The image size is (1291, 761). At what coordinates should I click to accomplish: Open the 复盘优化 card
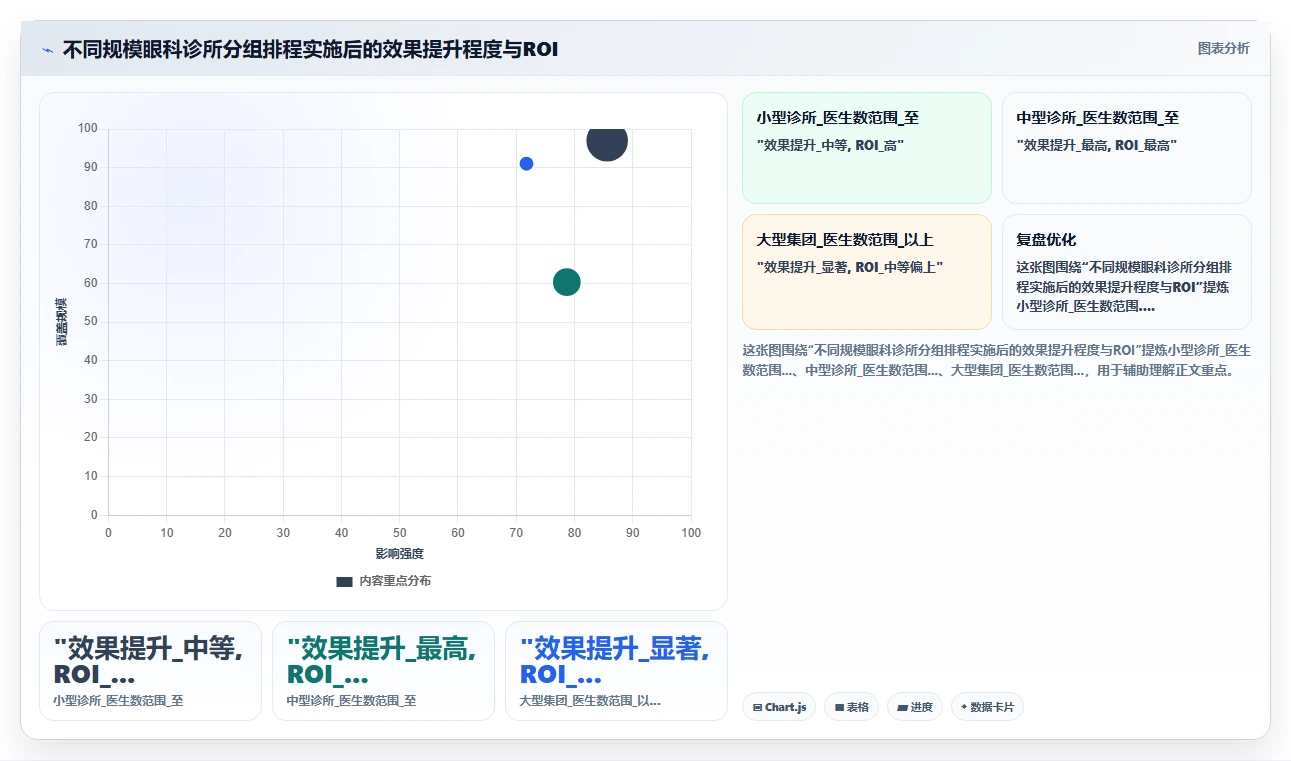tap(1126, 272)
